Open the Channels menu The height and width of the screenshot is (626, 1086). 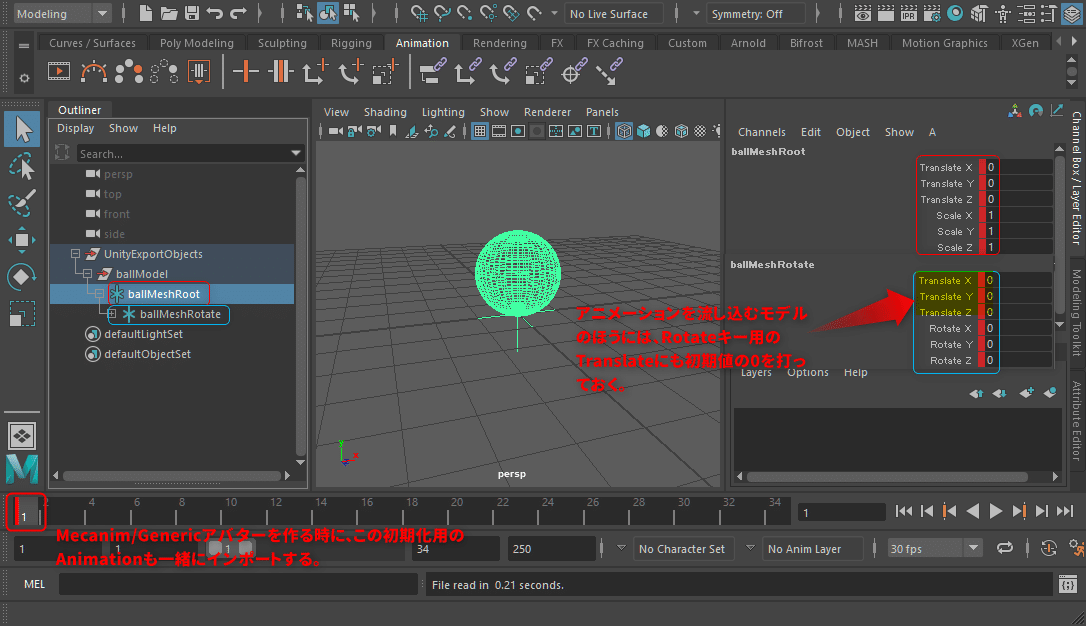(x=761, y=132)
